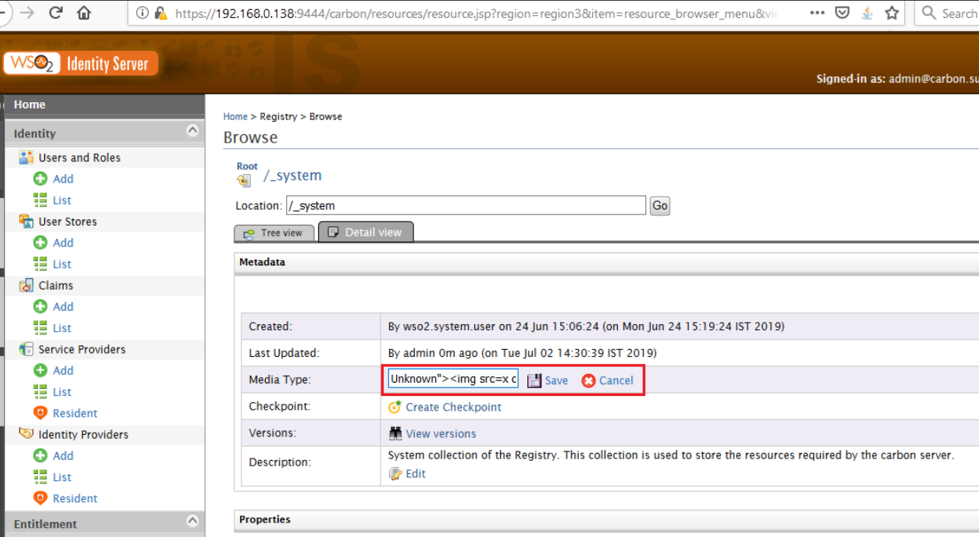Click the Save link for Media Type

[x=556, y=380]
